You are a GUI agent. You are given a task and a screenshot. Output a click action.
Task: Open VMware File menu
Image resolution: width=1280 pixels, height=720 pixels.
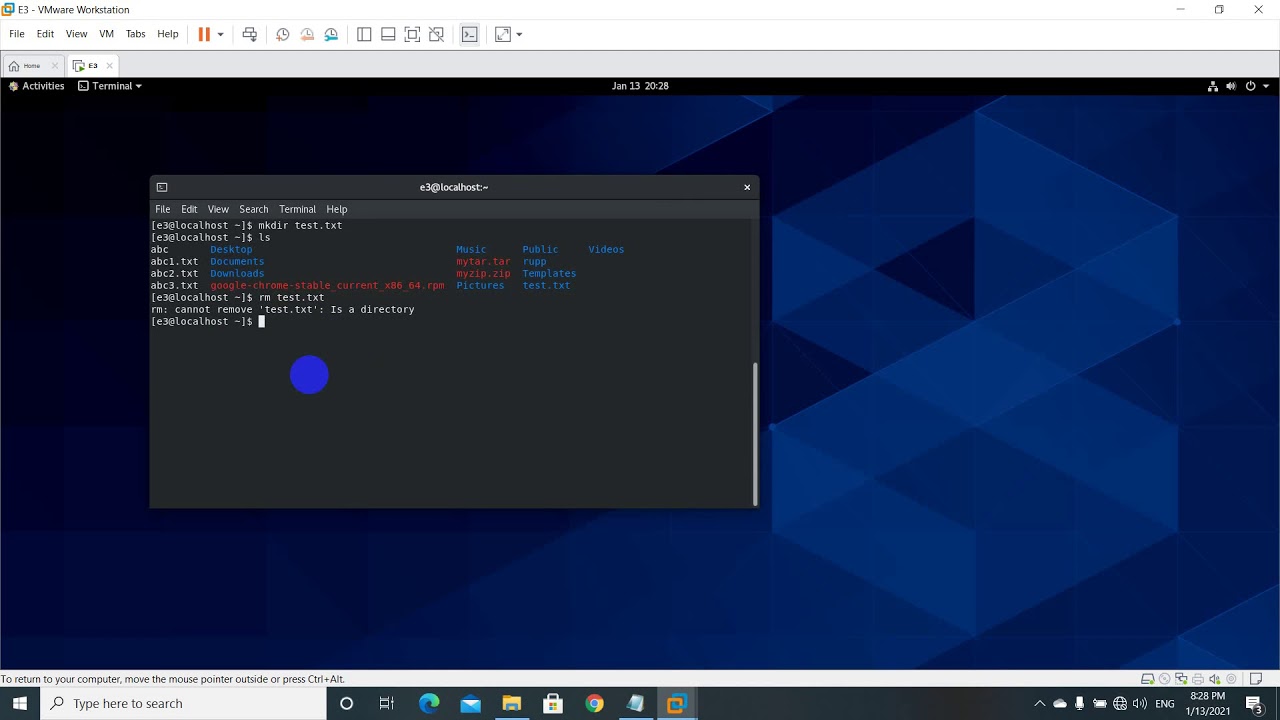click(x=17, y=34)
